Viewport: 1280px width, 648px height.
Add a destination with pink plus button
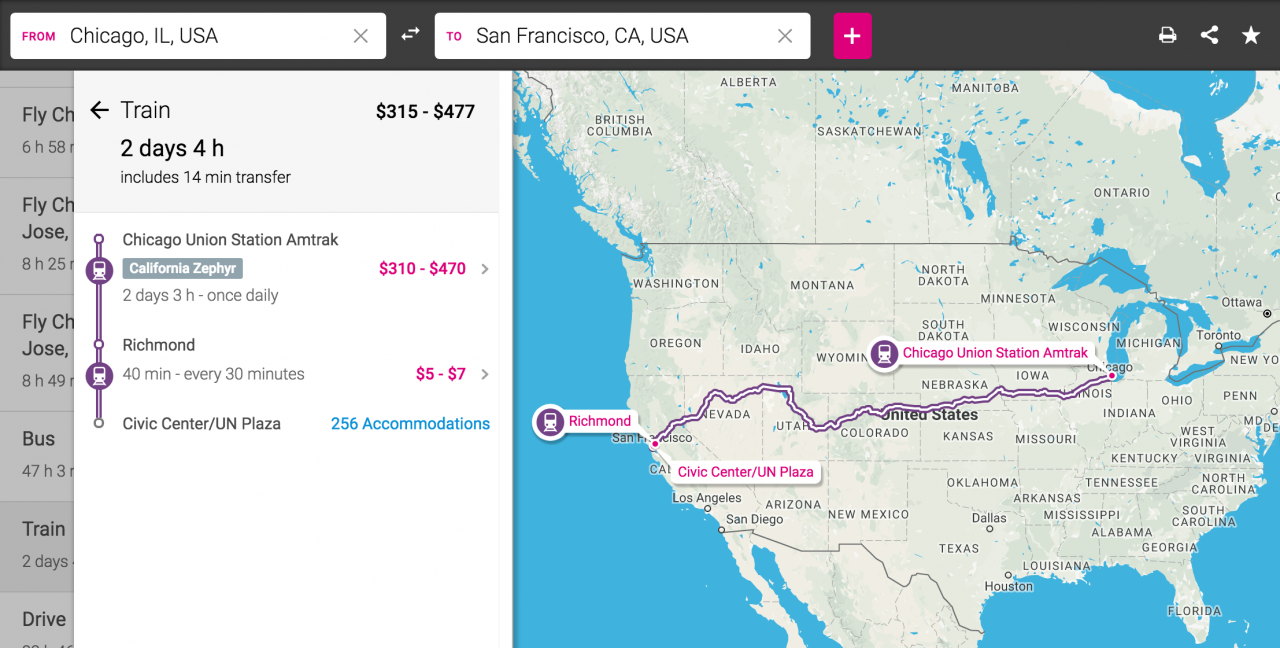click(852, 36)
